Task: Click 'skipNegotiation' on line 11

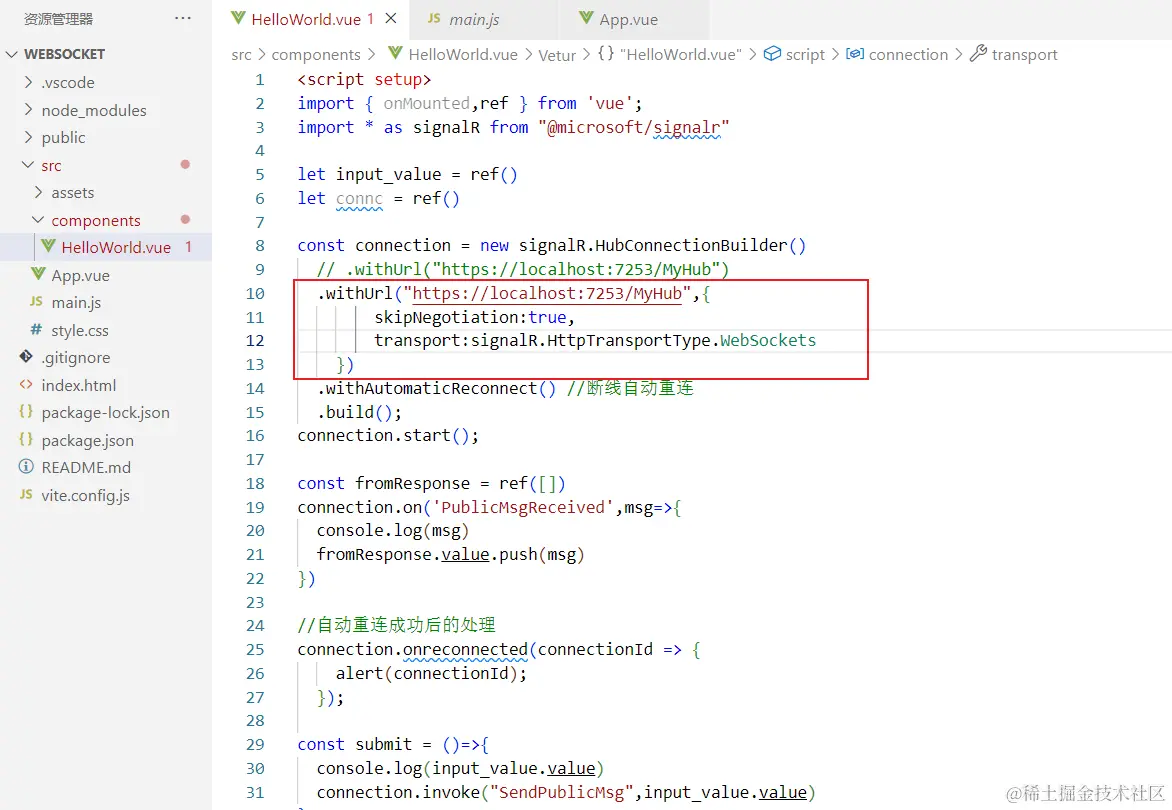Action: (446, 318)
